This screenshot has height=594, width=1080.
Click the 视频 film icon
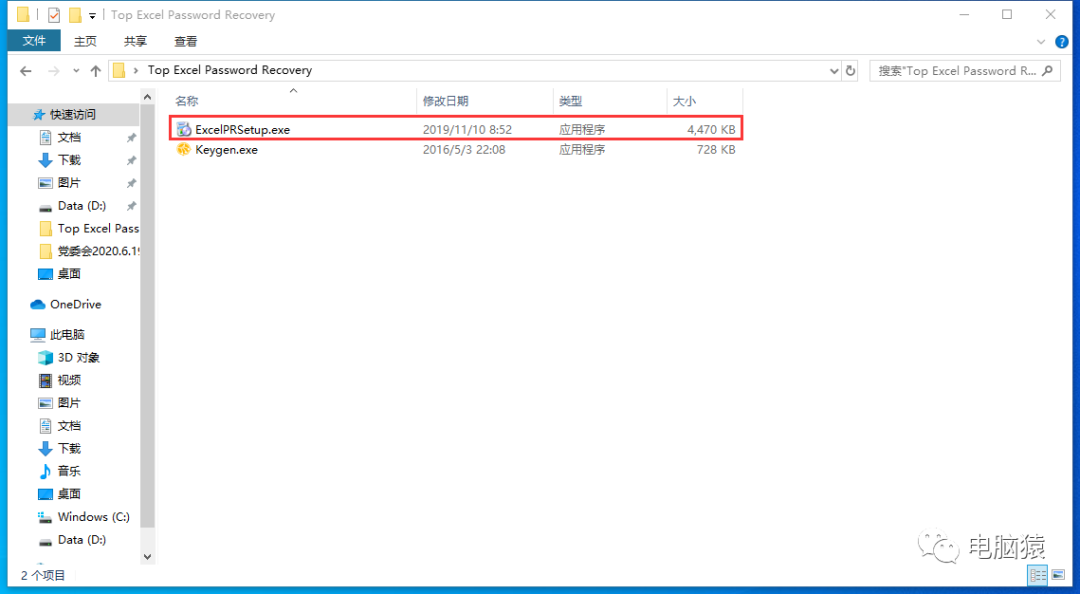tap(45, 380)
